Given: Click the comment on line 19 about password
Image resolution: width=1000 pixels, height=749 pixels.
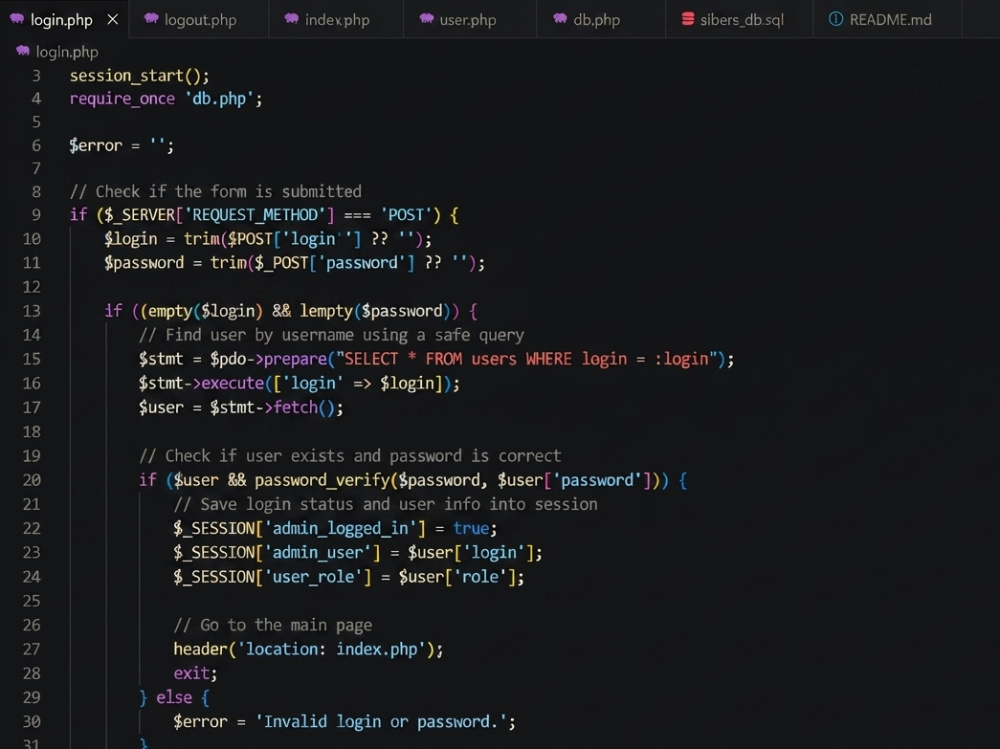Looking at the screenshot, I should (x=350, y=456).
